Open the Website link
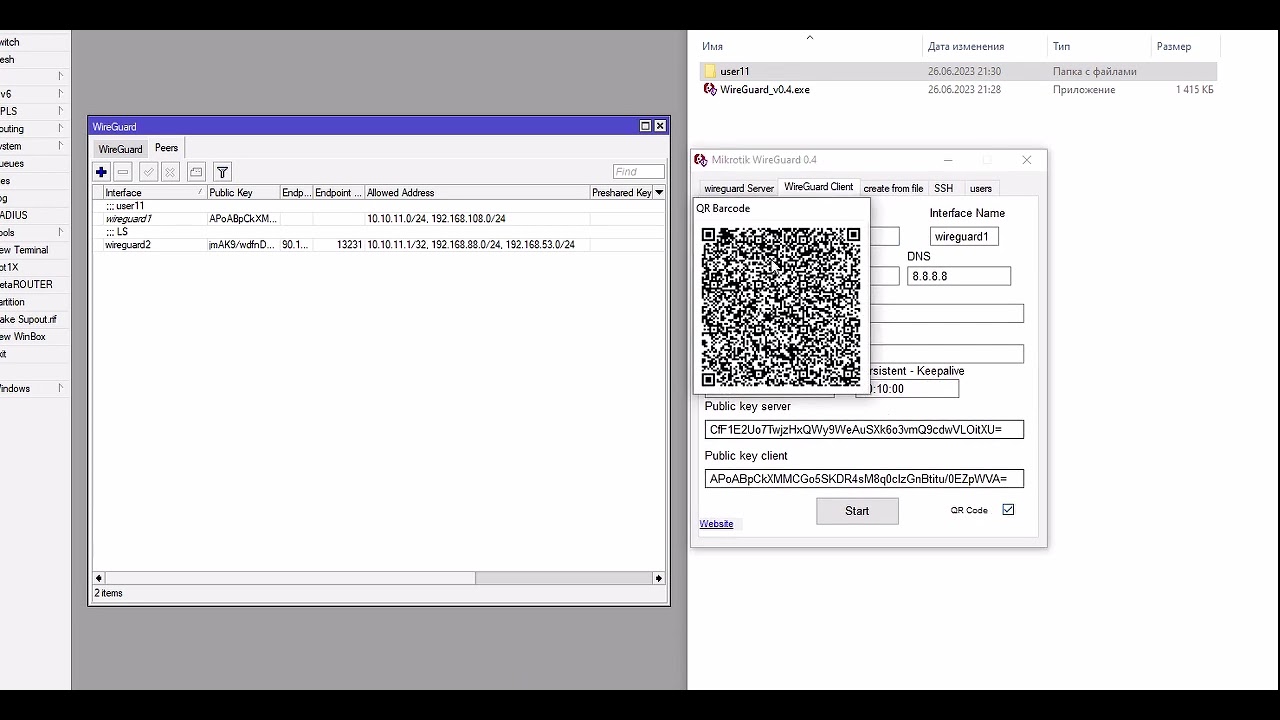This screenshot has height=720, width=1280. (x=716, y=524)
